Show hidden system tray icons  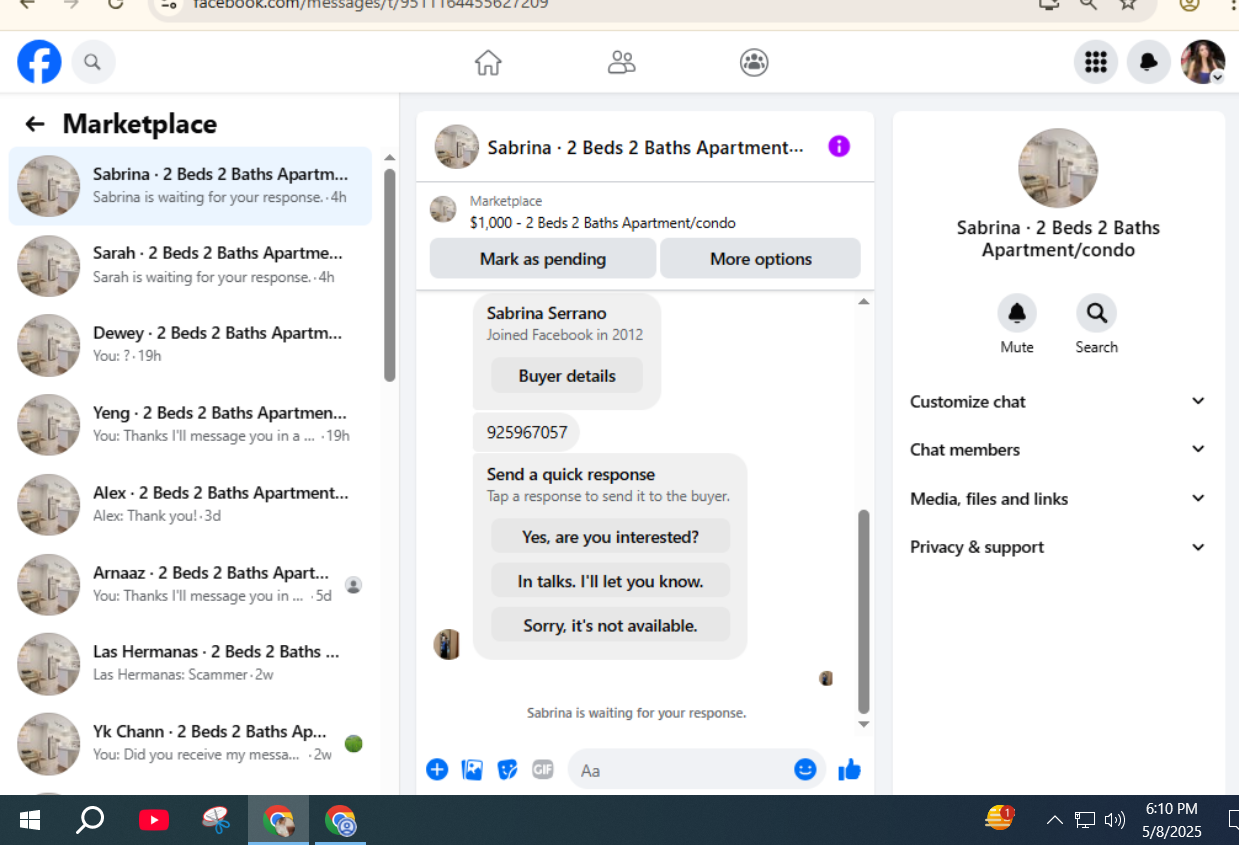click(1054, 821)
